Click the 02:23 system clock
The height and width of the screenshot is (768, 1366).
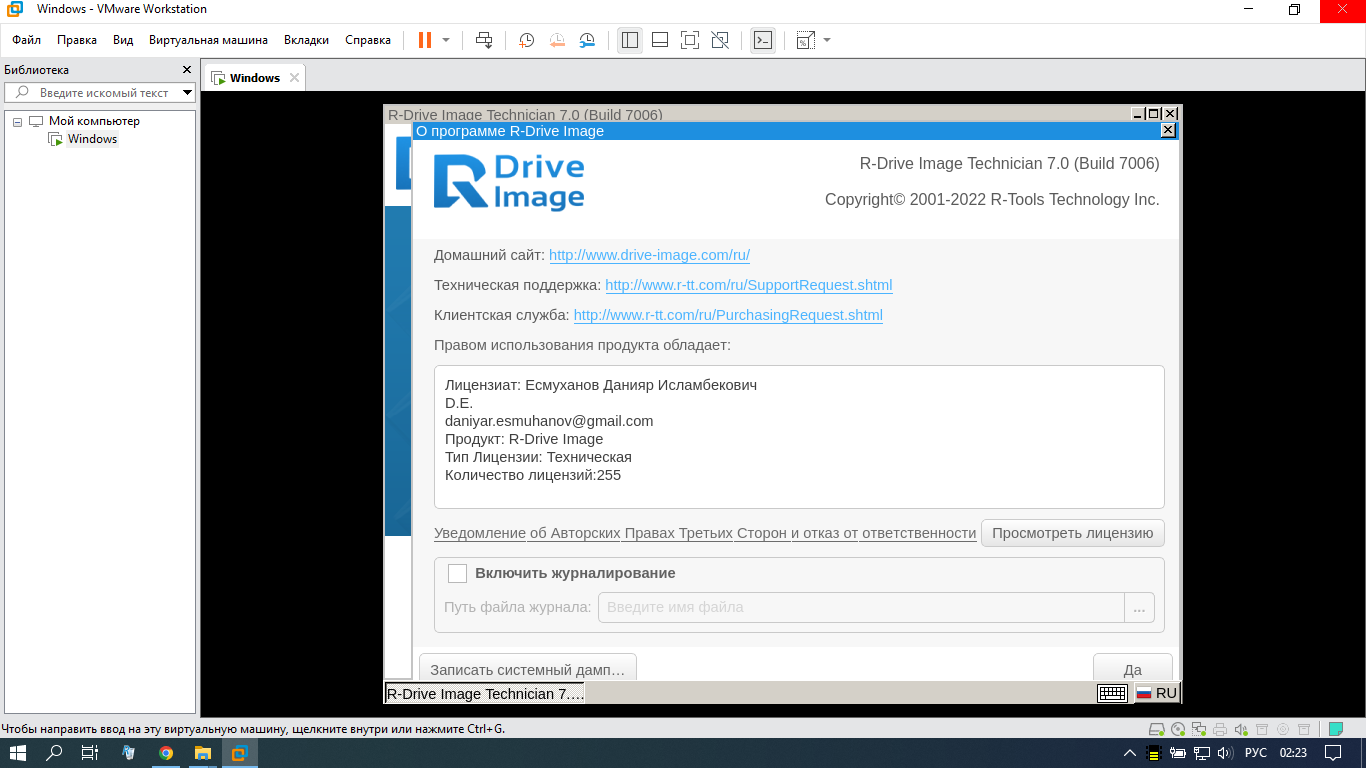1293,753
